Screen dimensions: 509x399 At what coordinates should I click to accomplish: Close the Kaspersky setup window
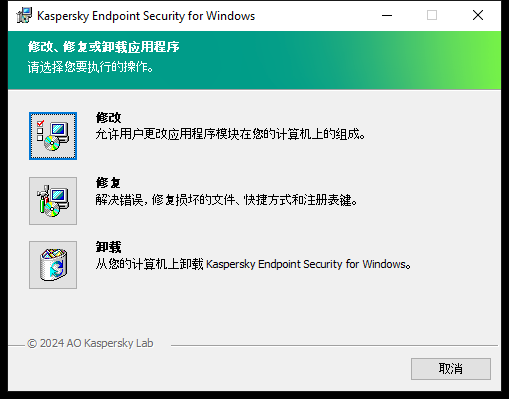pos(478,15)
